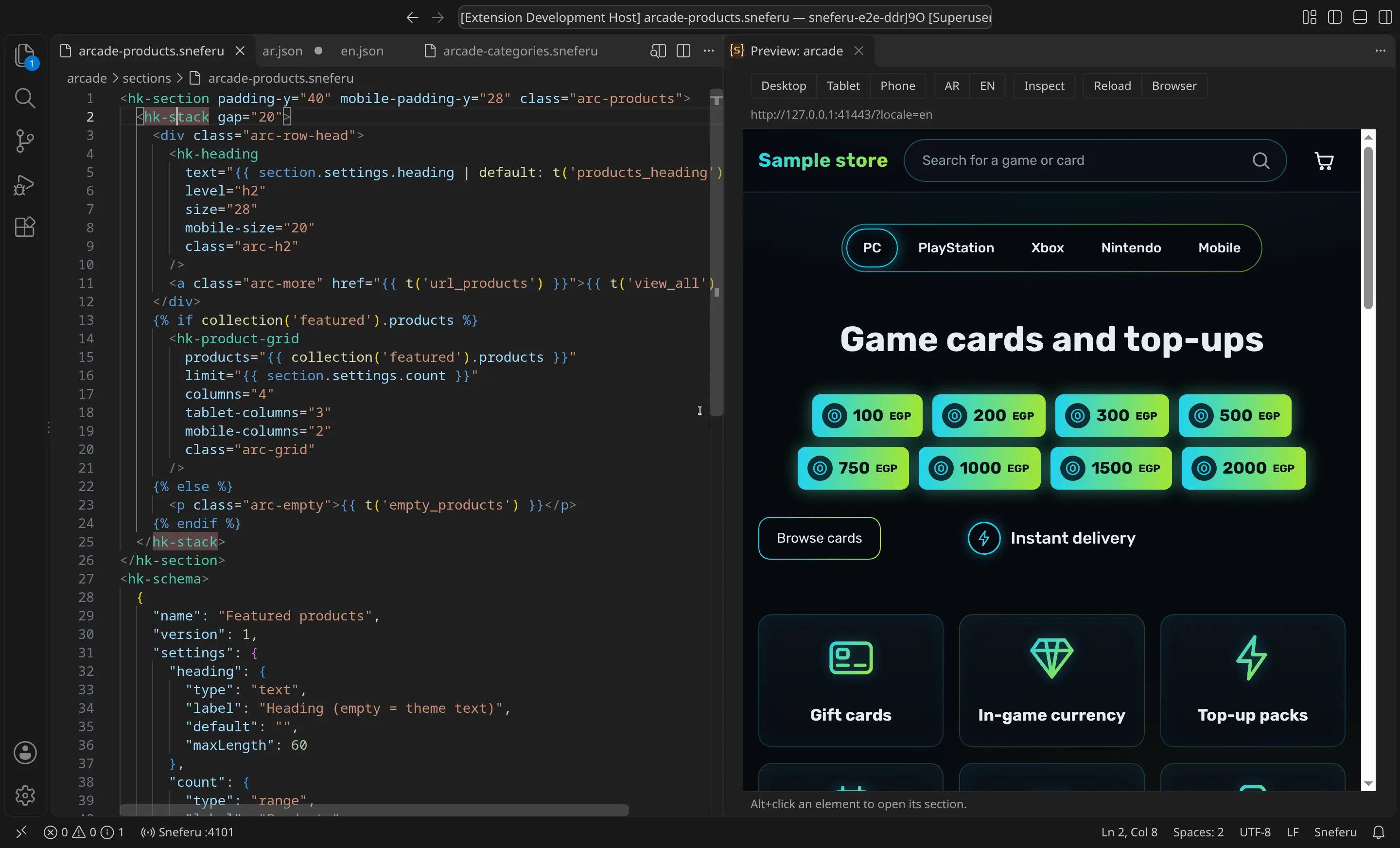
Task: Open the Gift cards category card
Action: click(x=851, y=680)
